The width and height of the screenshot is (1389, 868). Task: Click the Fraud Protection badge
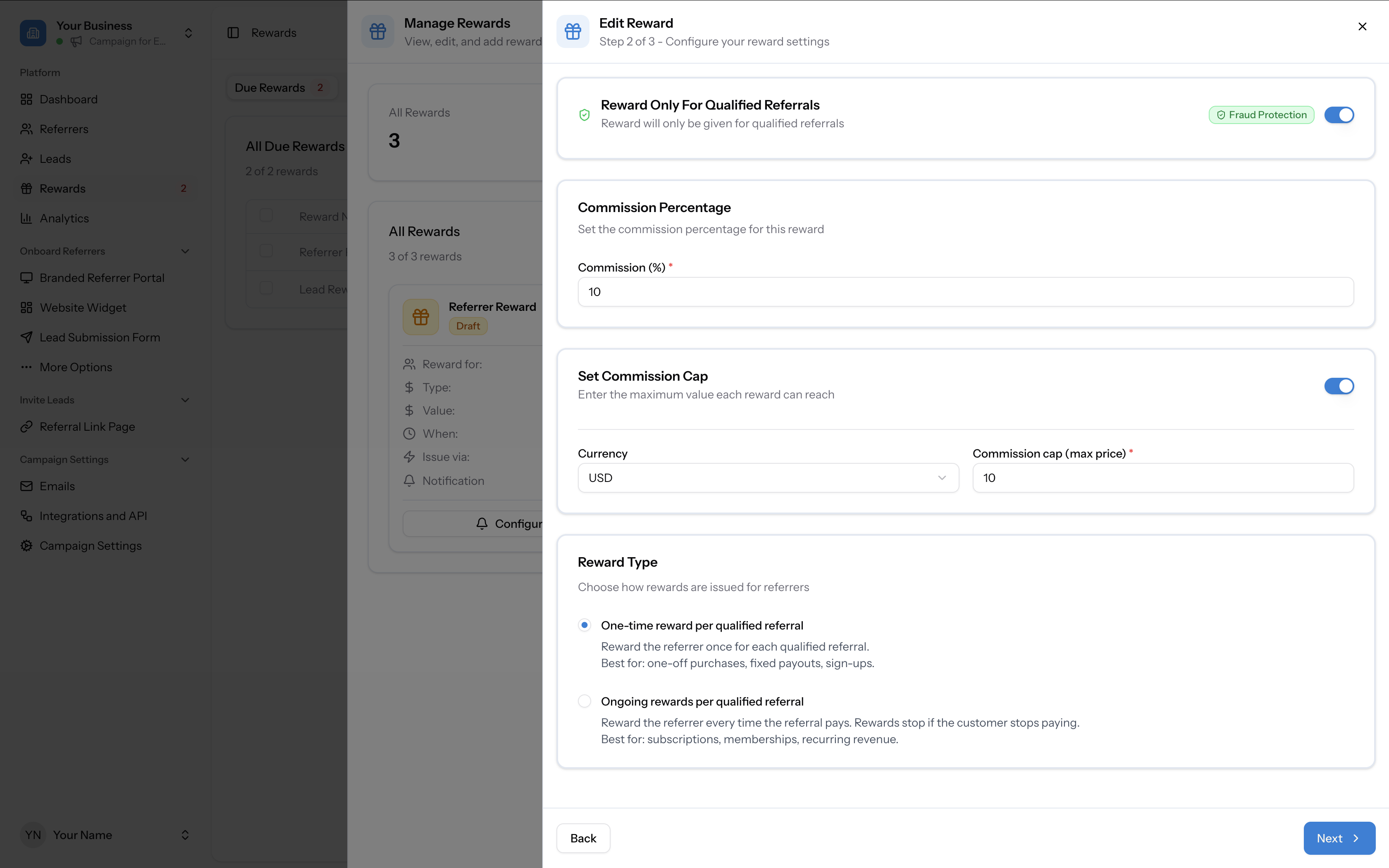point(1261,115)
